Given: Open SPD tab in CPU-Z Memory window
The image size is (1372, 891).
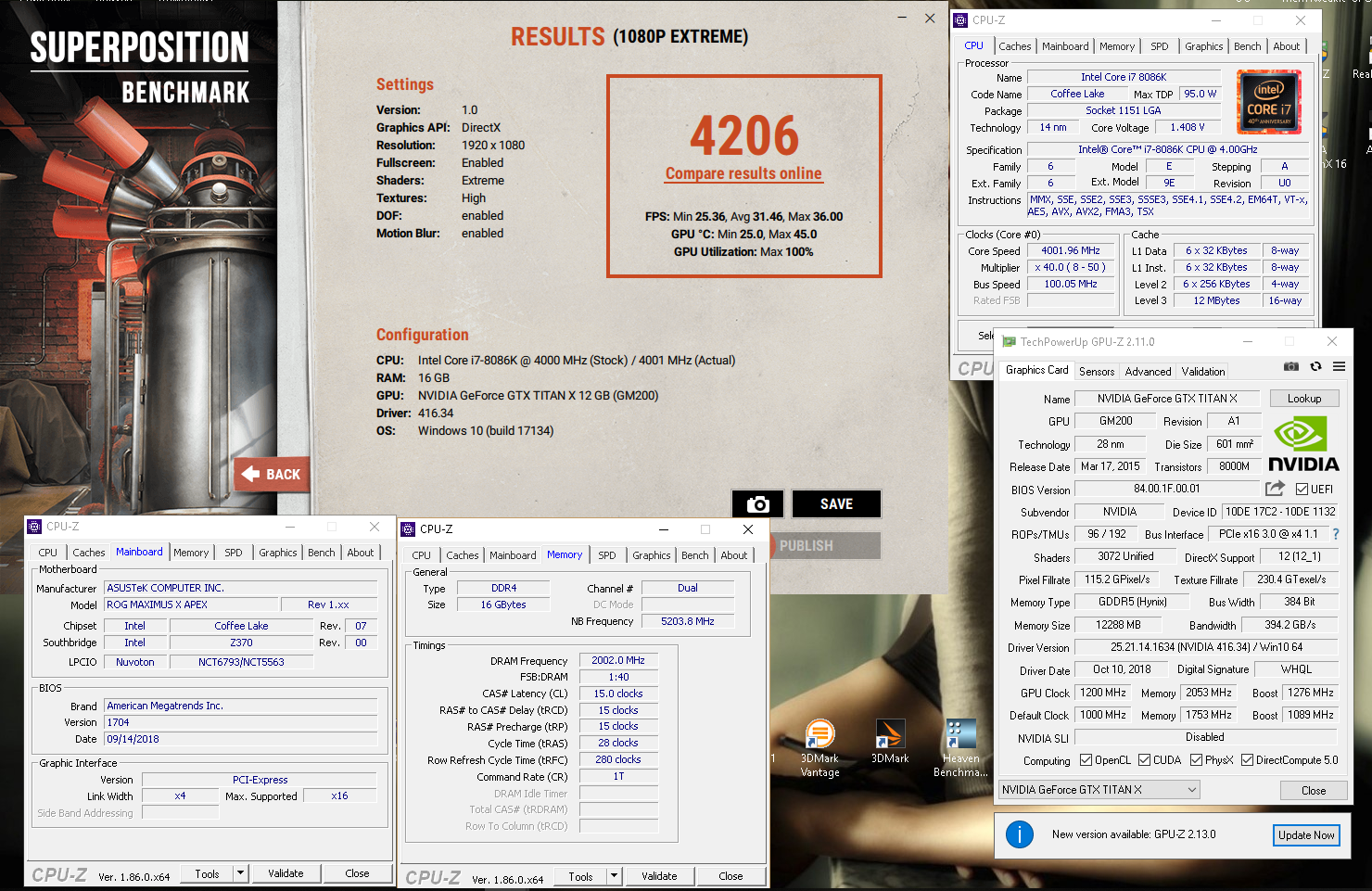Looking at the screenshot, I should [607, 555].
